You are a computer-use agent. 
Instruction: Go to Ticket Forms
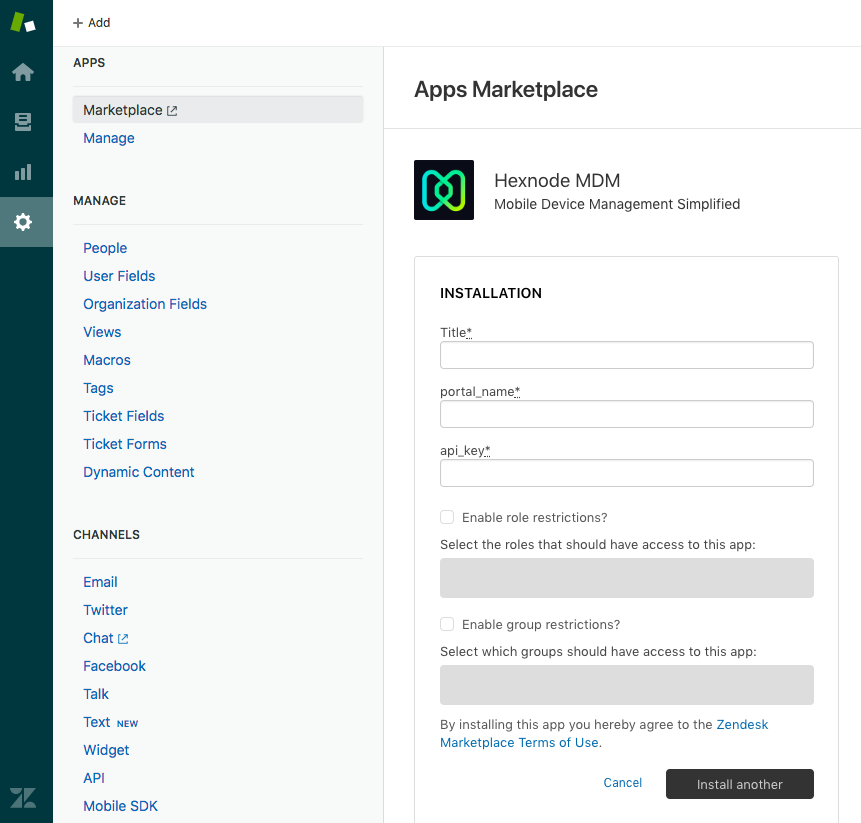click(125, 444)
